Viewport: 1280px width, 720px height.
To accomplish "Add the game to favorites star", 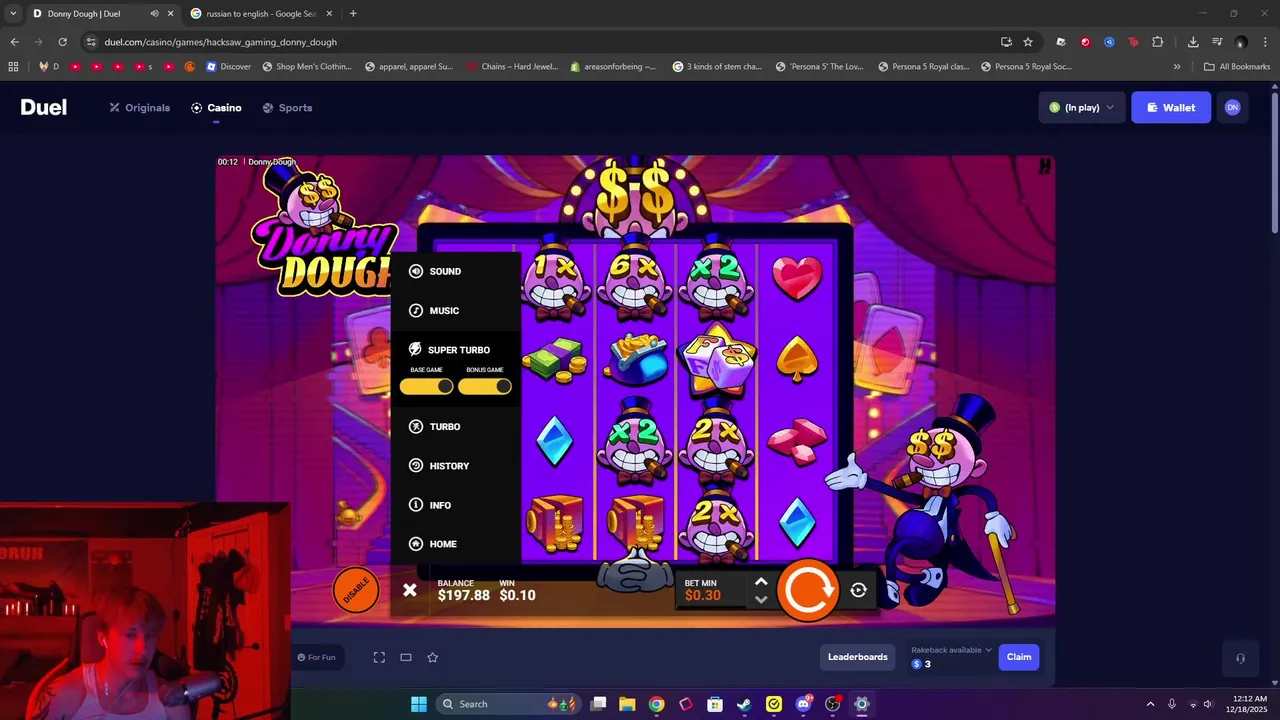I will pos(433,657).
